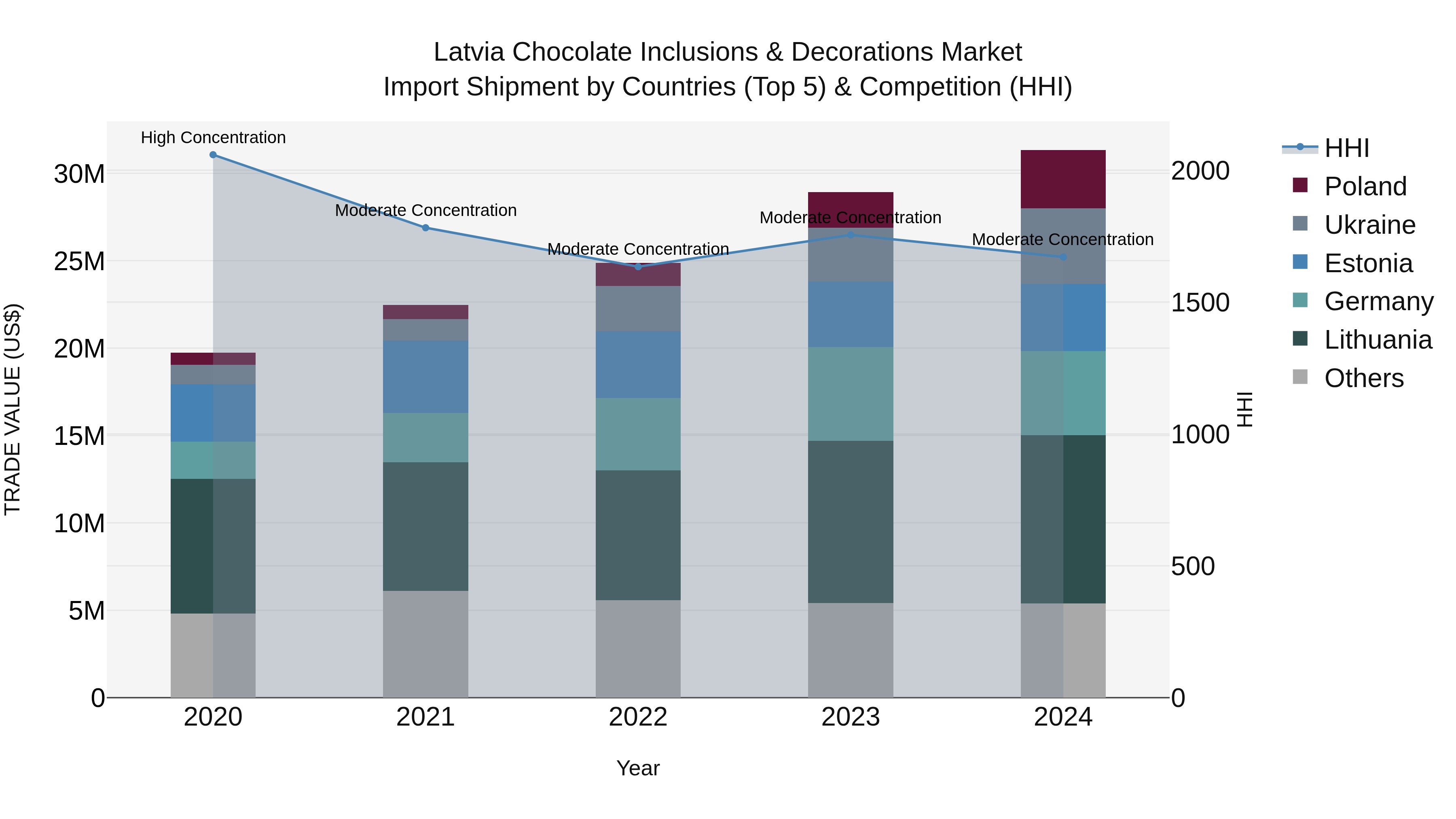Screen dimensions: 1456x819
Task: Select the Poland segment in 2024 bar
Action: [x=1063, y=179]
